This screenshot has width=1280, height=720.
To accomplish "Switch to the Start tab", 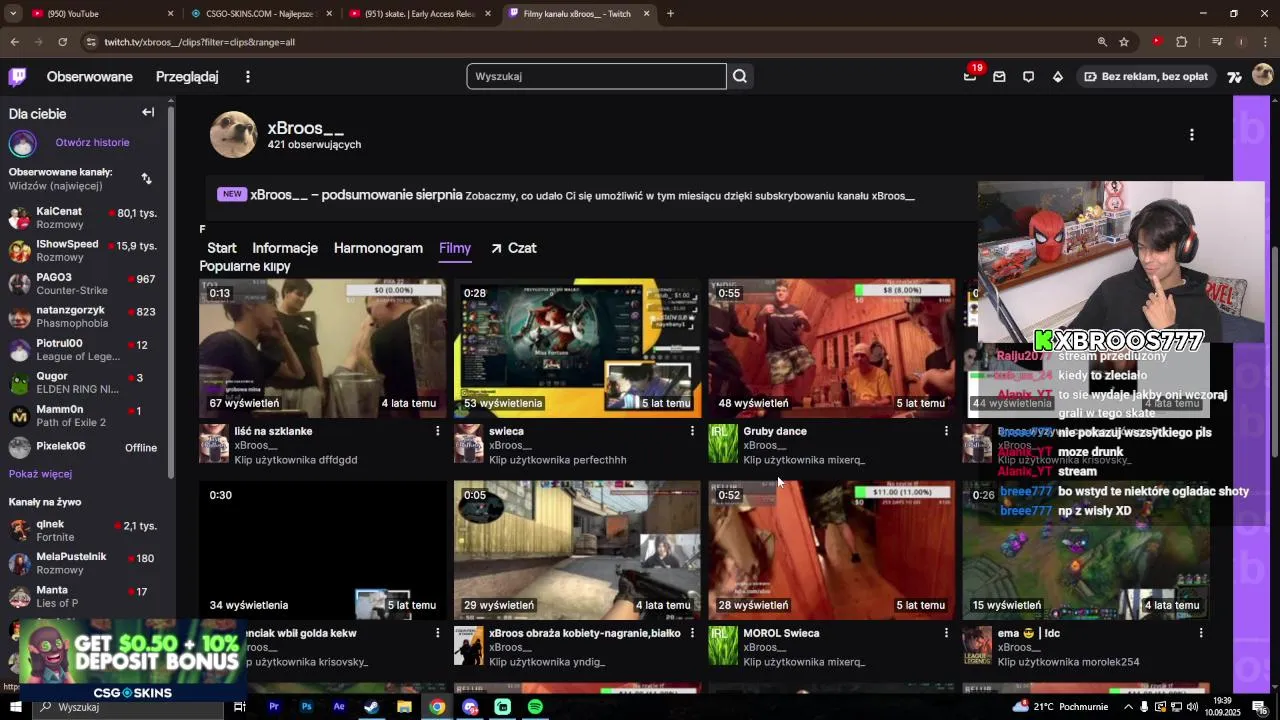I will [222, 248].
